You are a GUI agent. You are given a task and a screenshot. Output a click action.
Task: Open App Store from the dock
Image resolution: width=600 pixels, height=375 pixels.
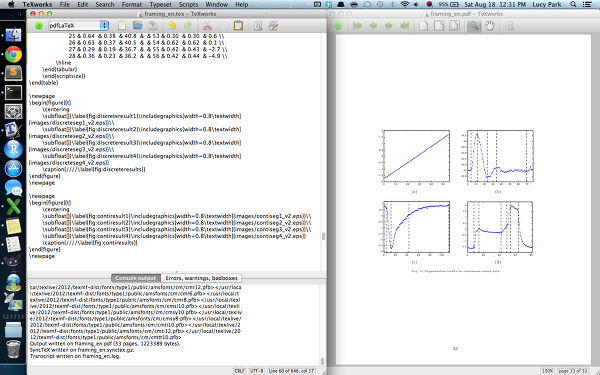[x=13, y=168]
